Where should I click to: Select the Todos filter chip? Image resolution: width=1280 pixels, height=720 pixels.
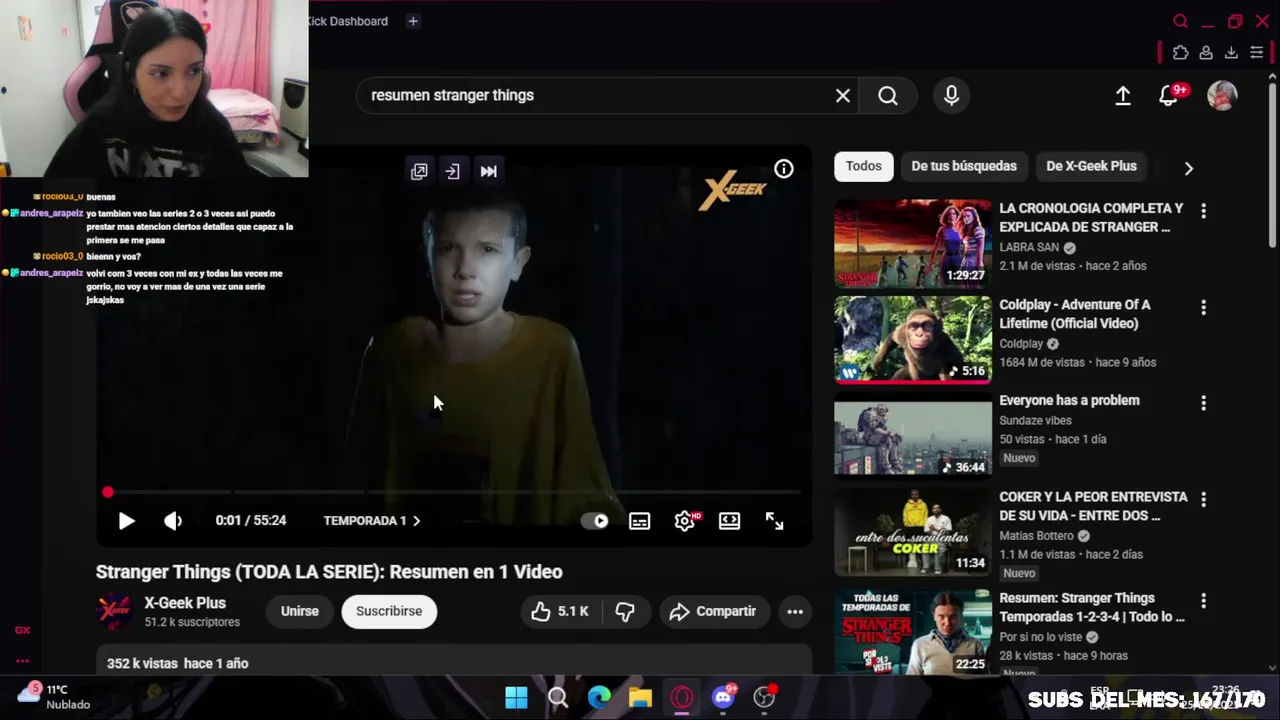(864, 166)
